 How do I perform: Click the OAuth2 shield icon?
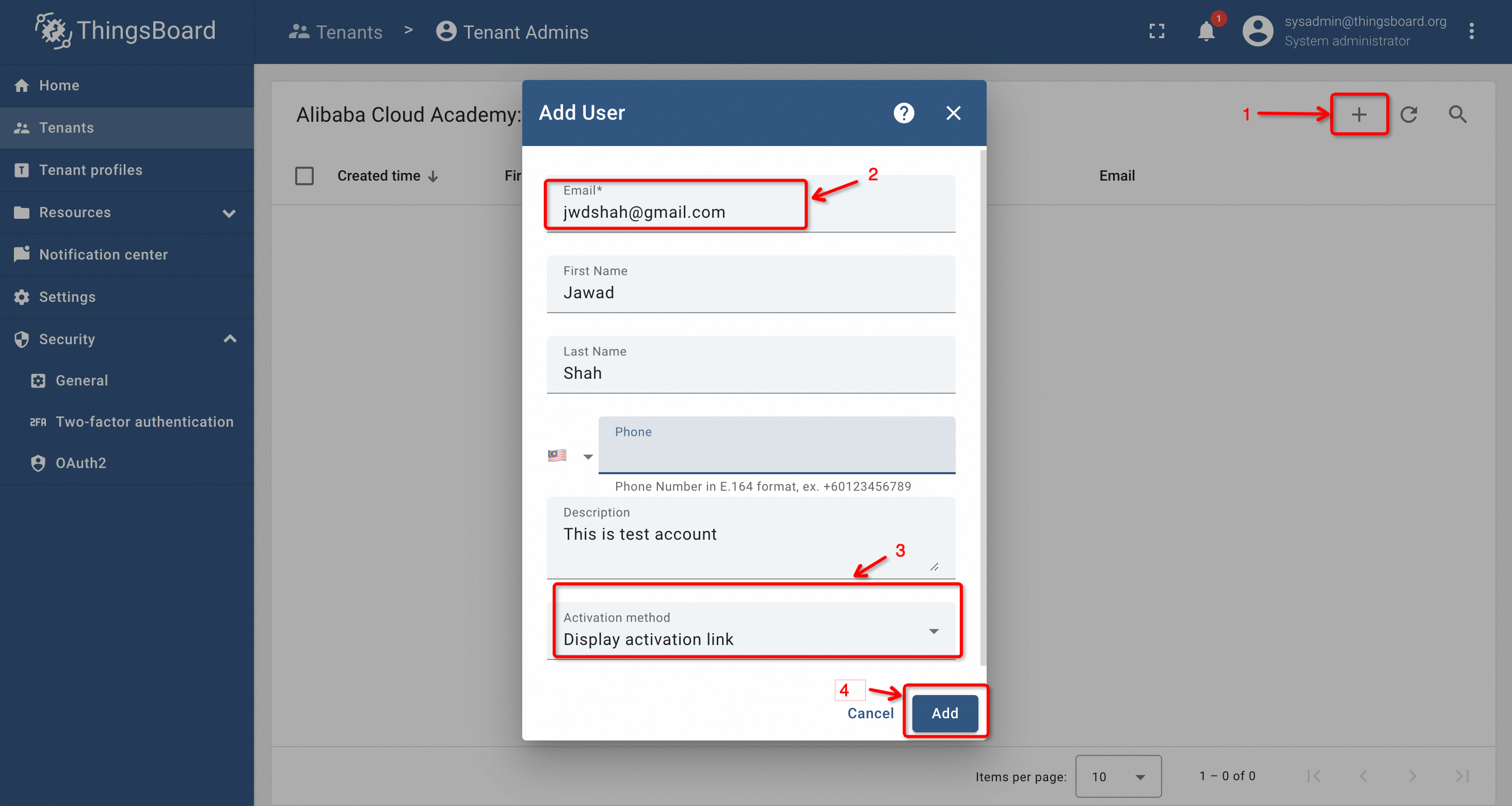[38, 462]
